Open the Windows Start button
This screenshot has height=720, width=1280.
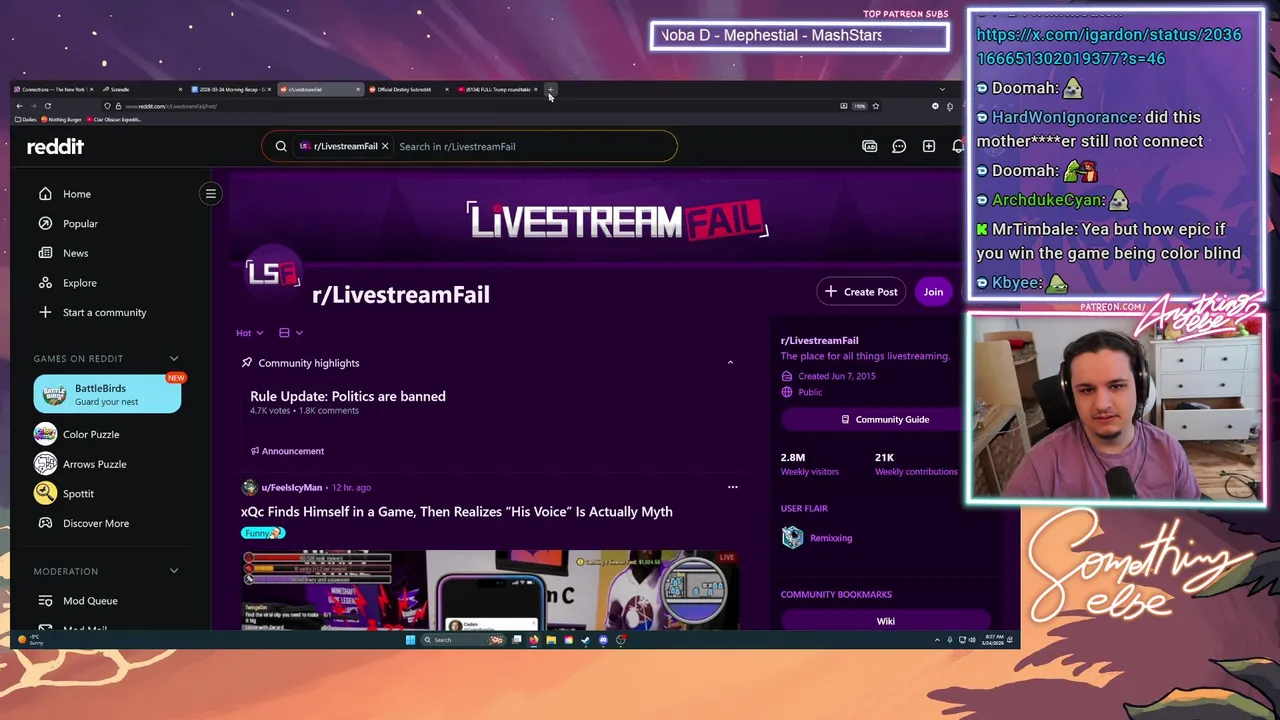pos(410,640)
